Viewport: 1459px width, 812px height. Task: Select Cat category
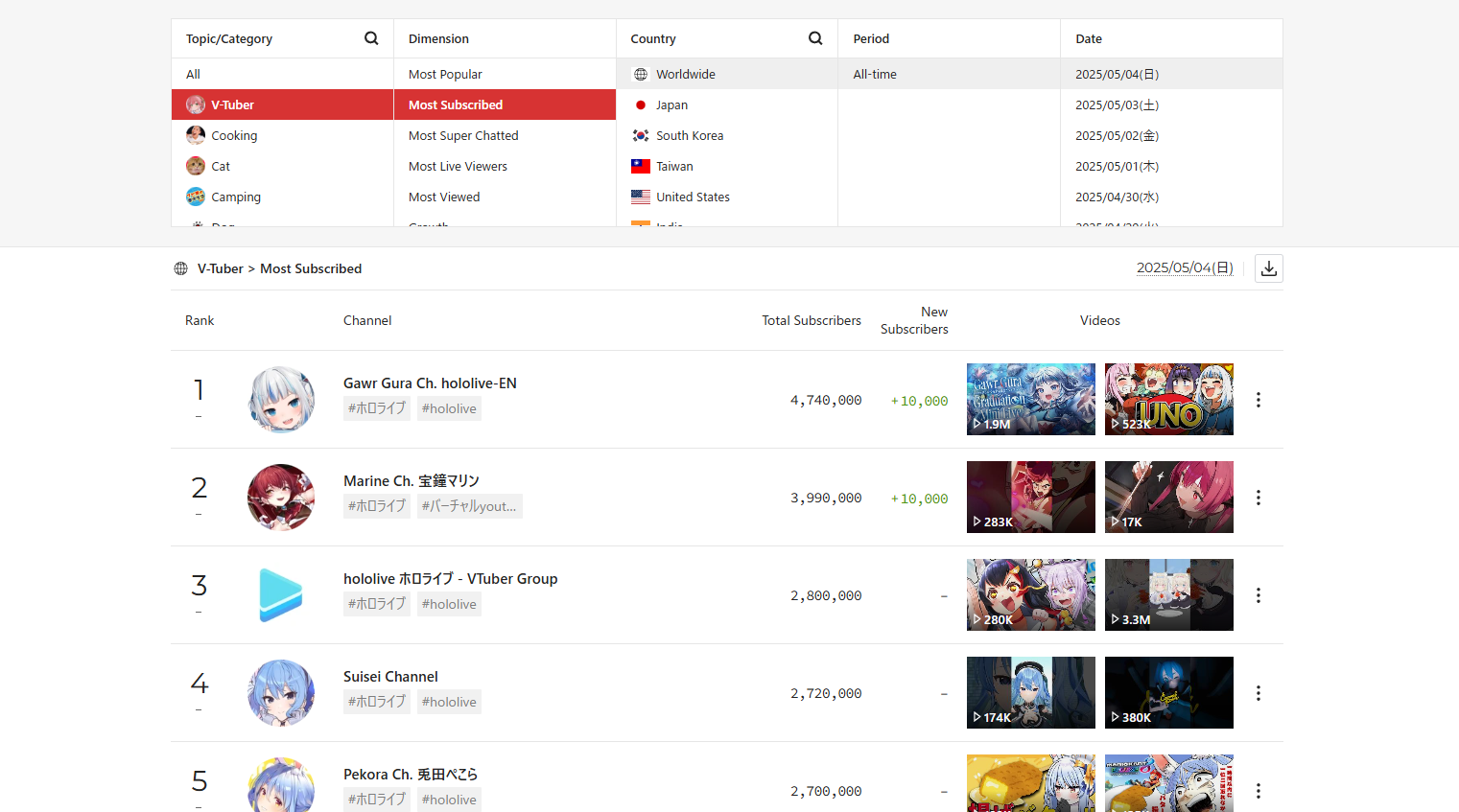pyautogui.click(x=282, y=166)
